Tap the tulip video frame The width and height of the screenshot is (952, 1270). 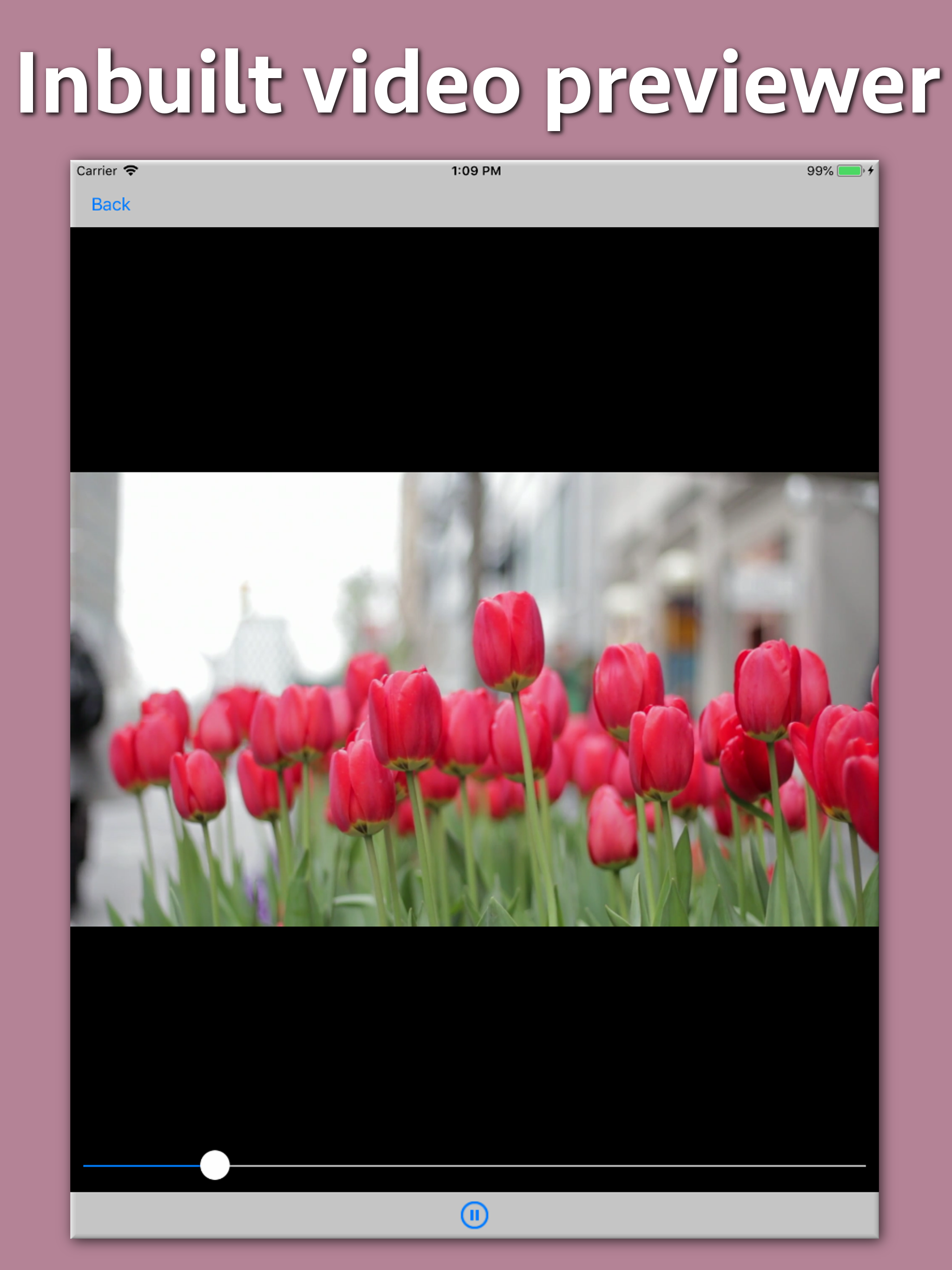tap(474, 698)
